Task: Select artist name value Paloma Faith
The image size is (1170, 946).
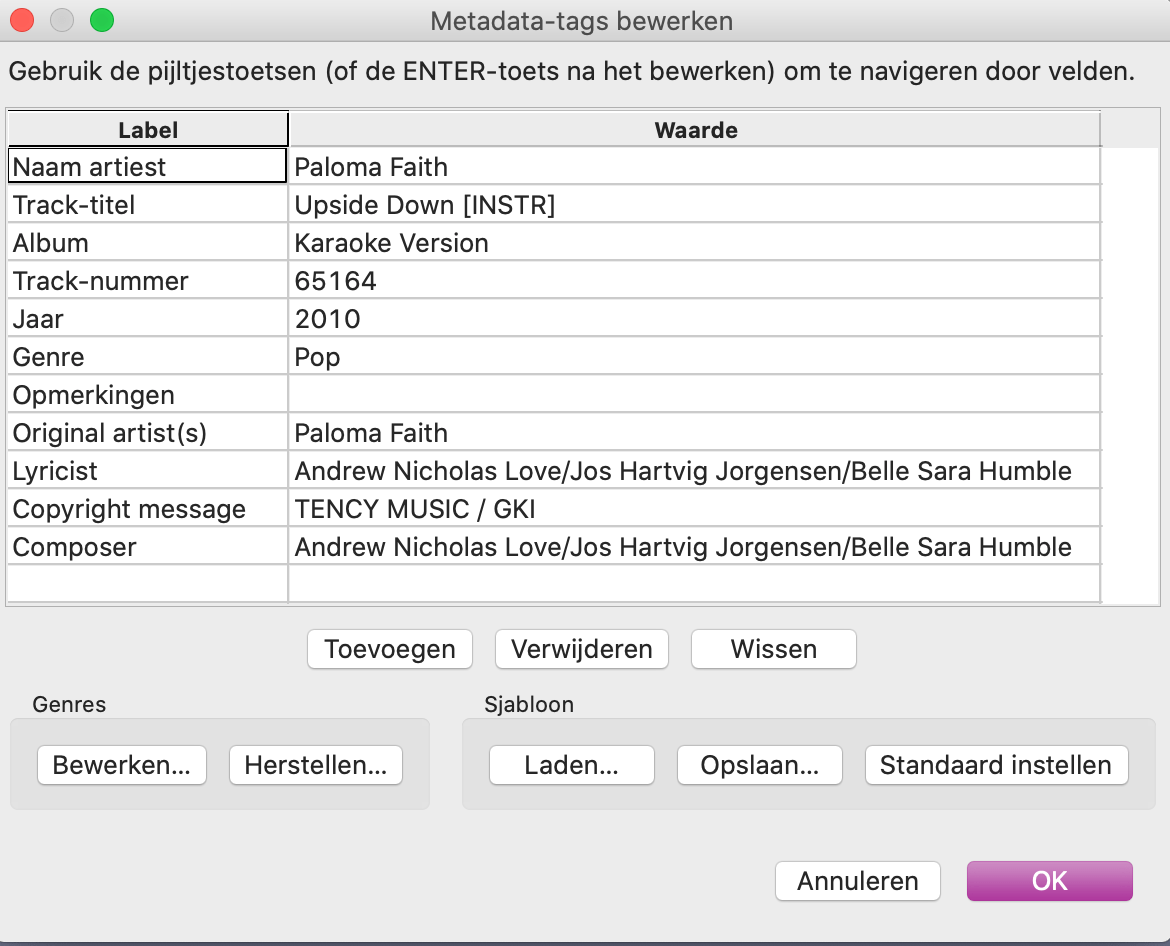Action: (x=695, y=166)
